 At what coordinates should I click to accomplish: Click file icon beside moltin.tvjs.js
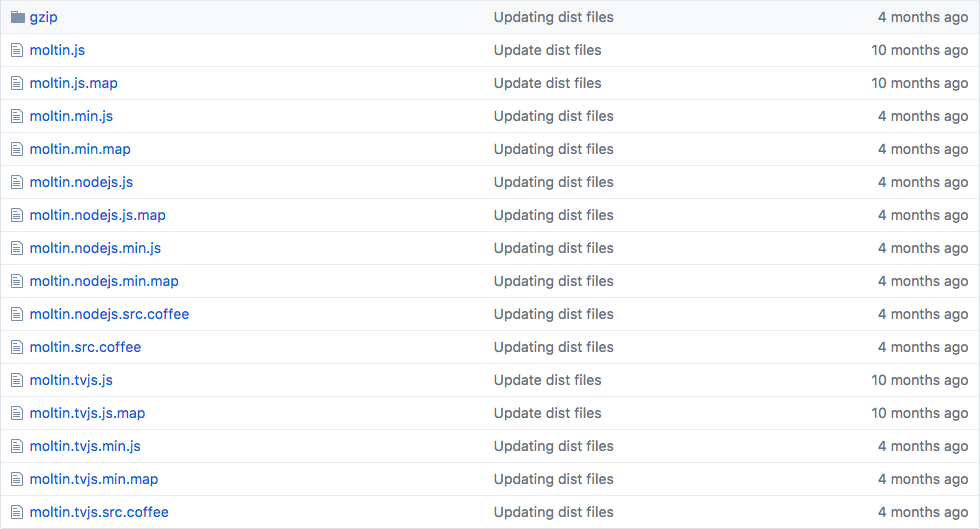point(17,380)
